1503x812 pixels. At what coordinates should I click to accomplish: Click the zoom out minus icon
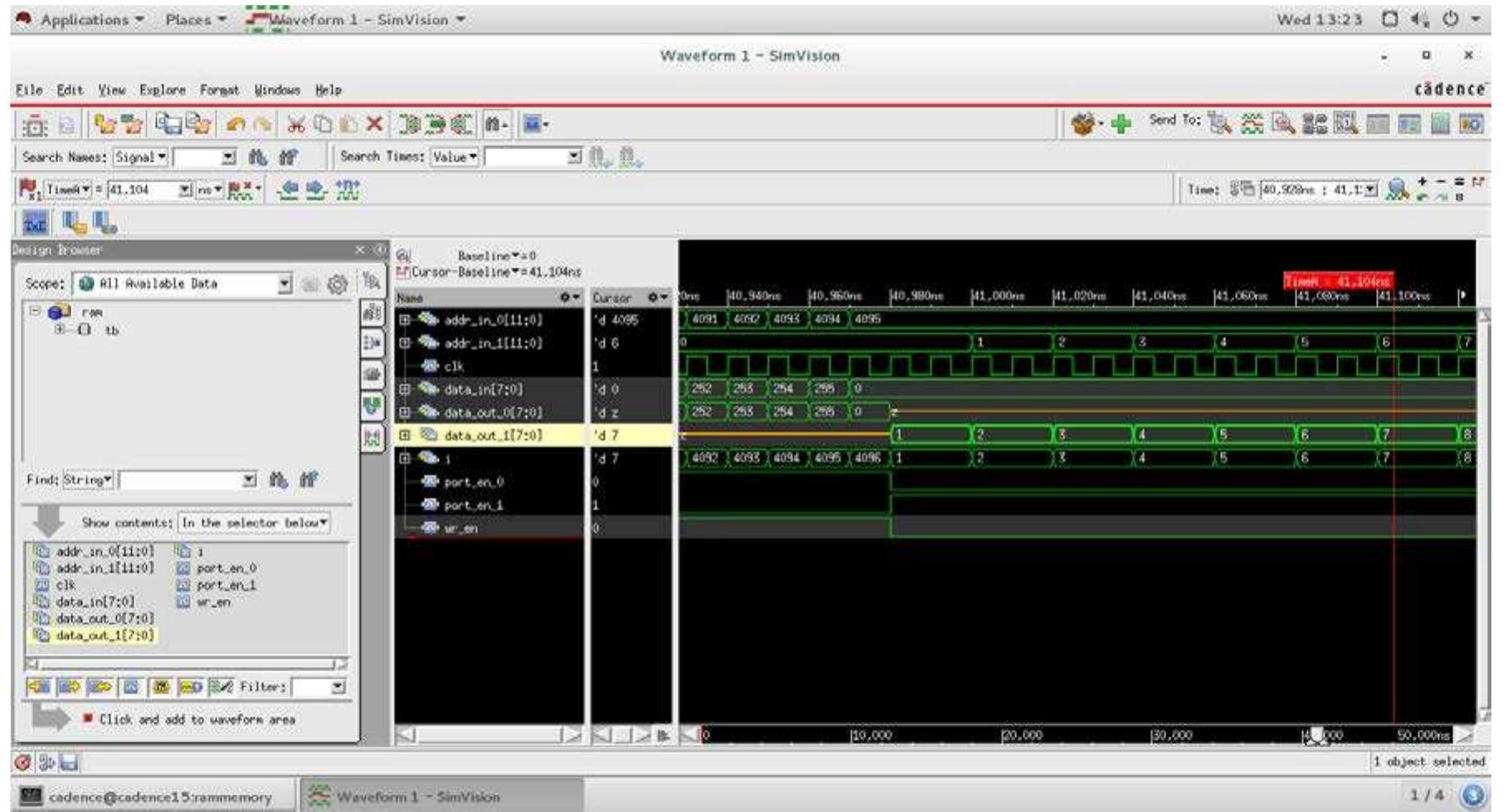1442,182
